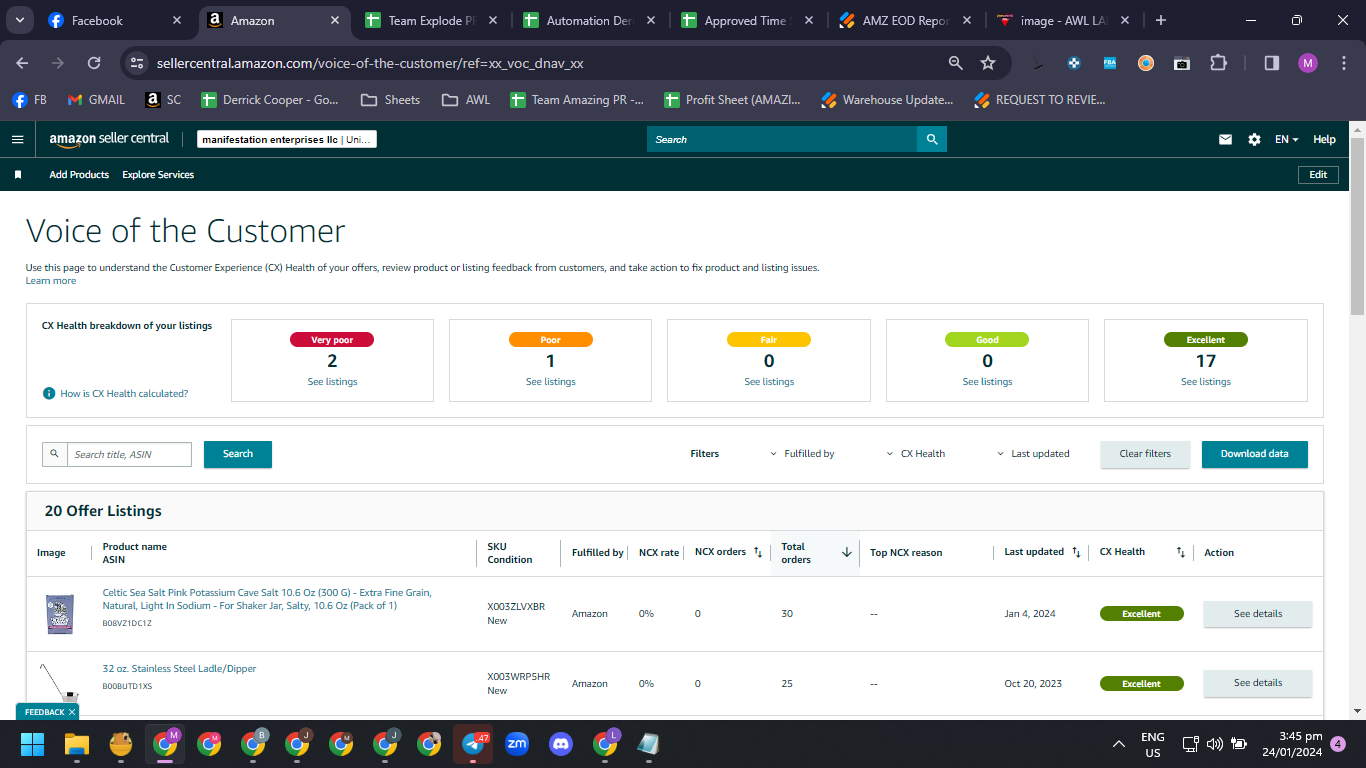Switch to the Approved Time browser tab
Viewport: 1366px width, 768px height.
746,20
